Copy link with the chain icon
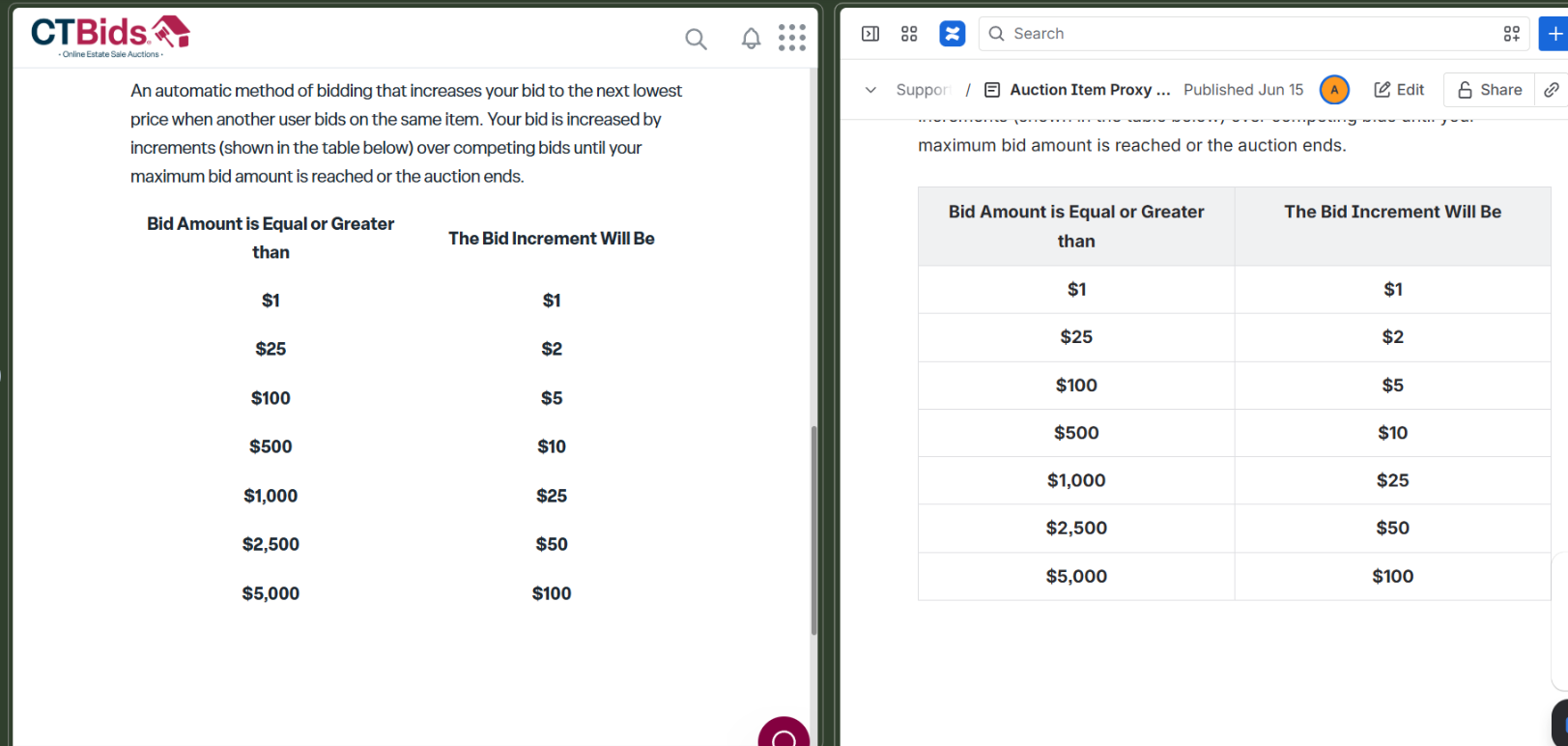This screenshot has height=746, width=1568. click(x=1552, y=90)
